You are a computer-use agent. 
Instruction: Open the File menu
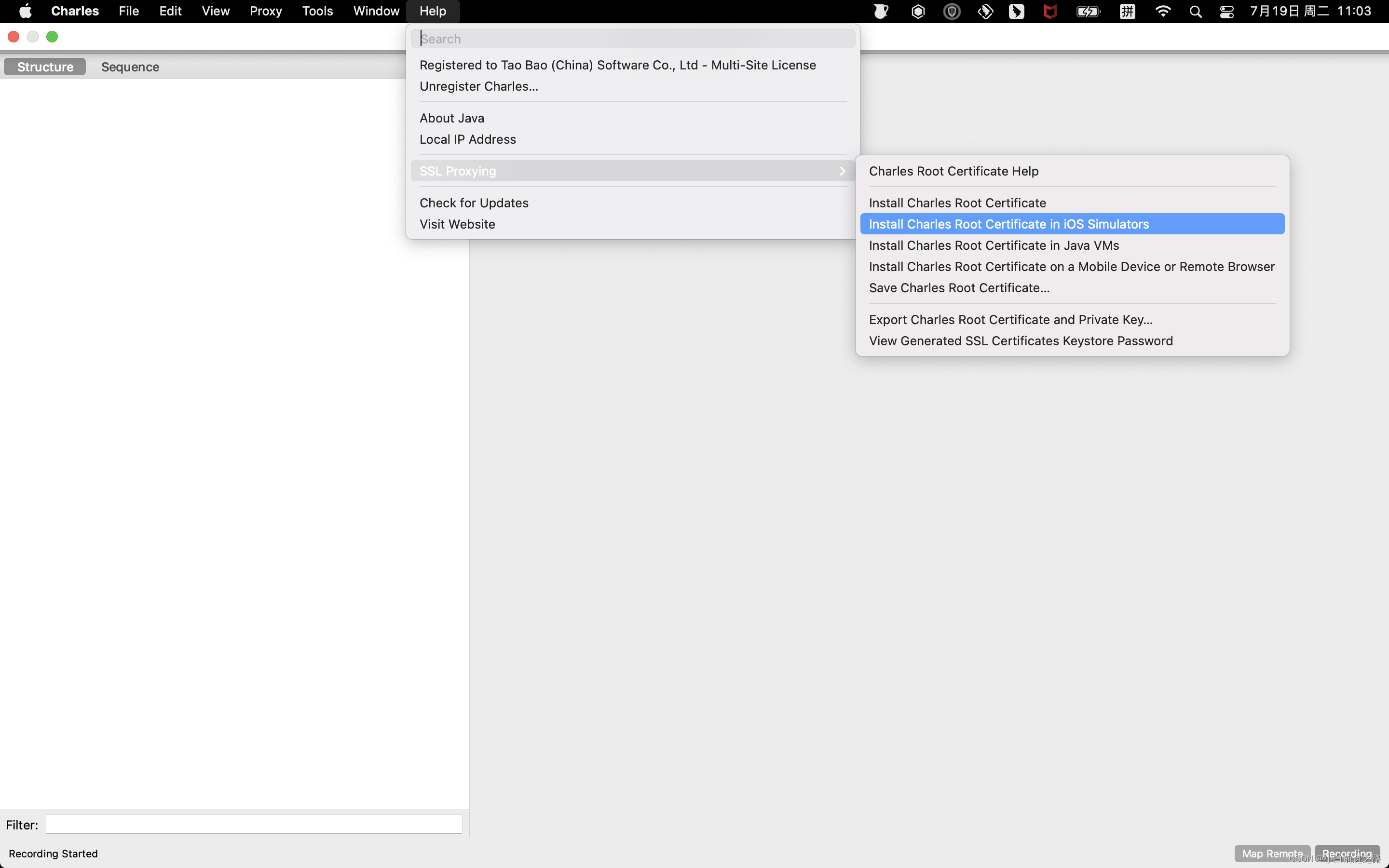(129, 11)
